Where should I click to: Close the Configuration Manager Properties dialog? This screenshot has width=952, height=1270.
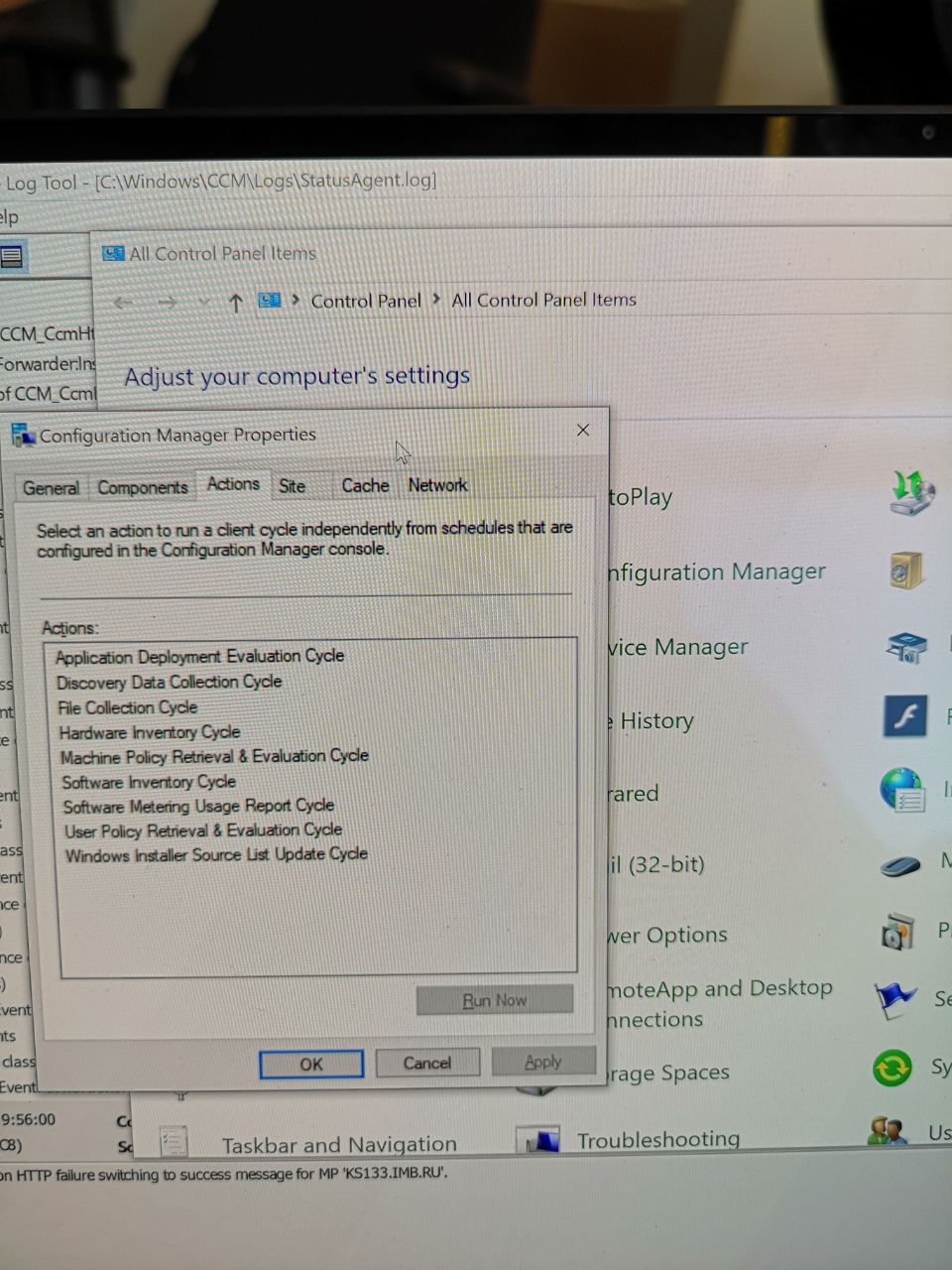tap(583, 430)
